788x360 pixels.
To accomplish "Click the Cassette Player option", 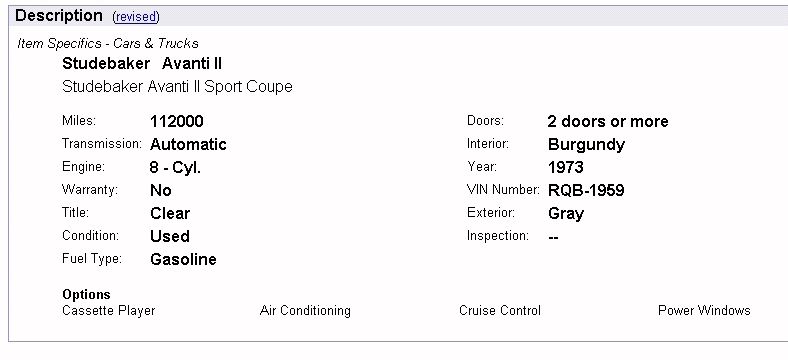I will 109,311.
